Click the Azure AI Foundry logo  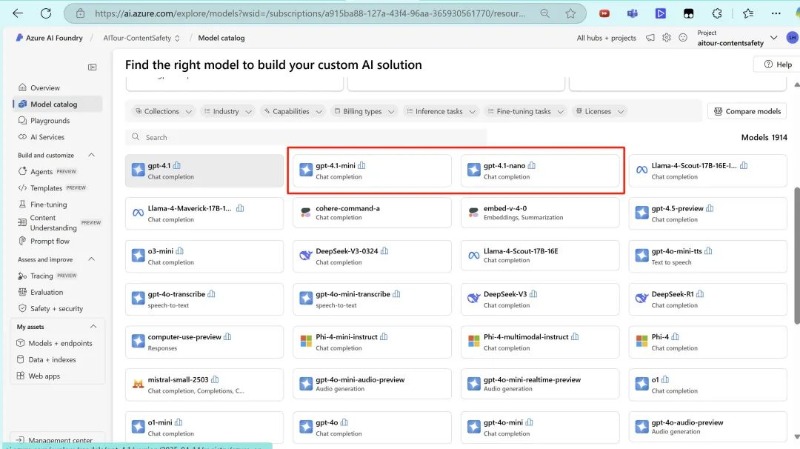coord(19,38)
